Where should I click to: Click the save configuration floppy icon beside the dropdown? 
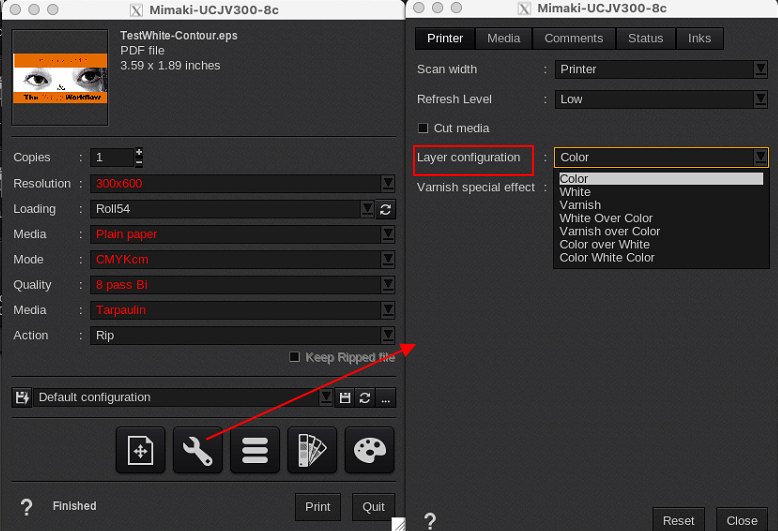point(345,398)
